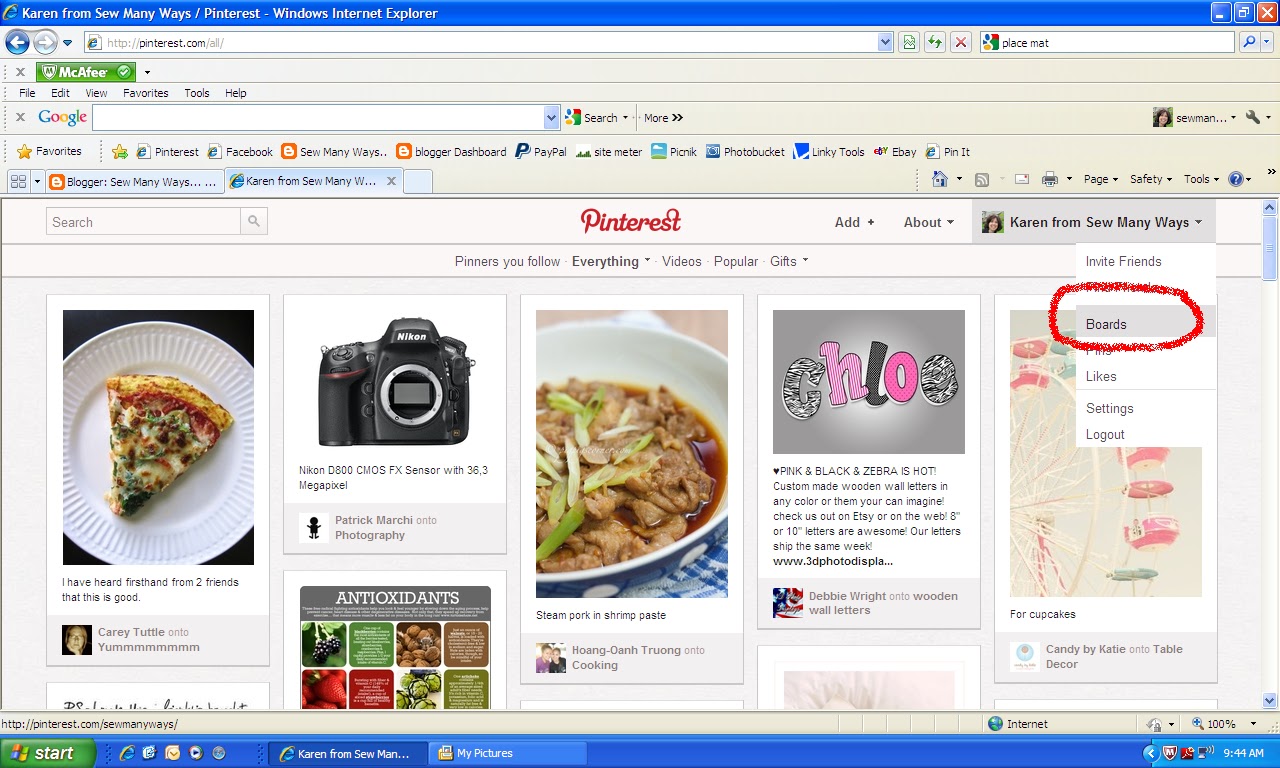Click the Pin It favorites icon

pos(948,151)
